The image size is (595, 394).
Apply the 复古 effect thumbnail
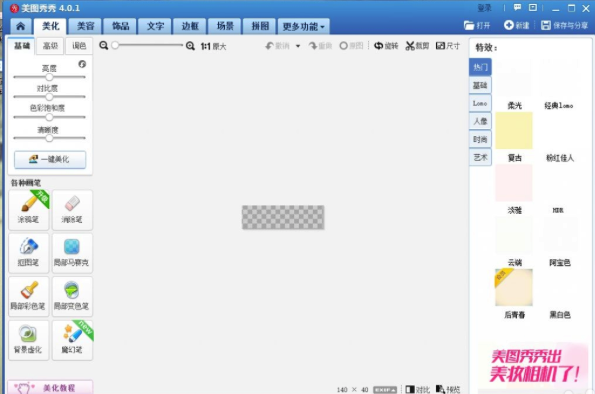coord(514,130)
